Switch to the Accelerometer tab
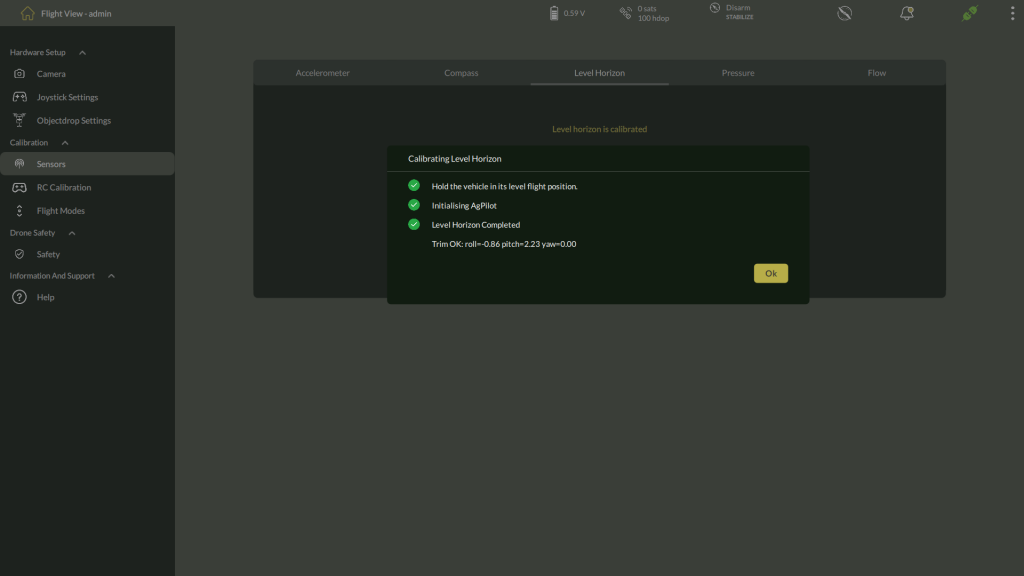 323,72
